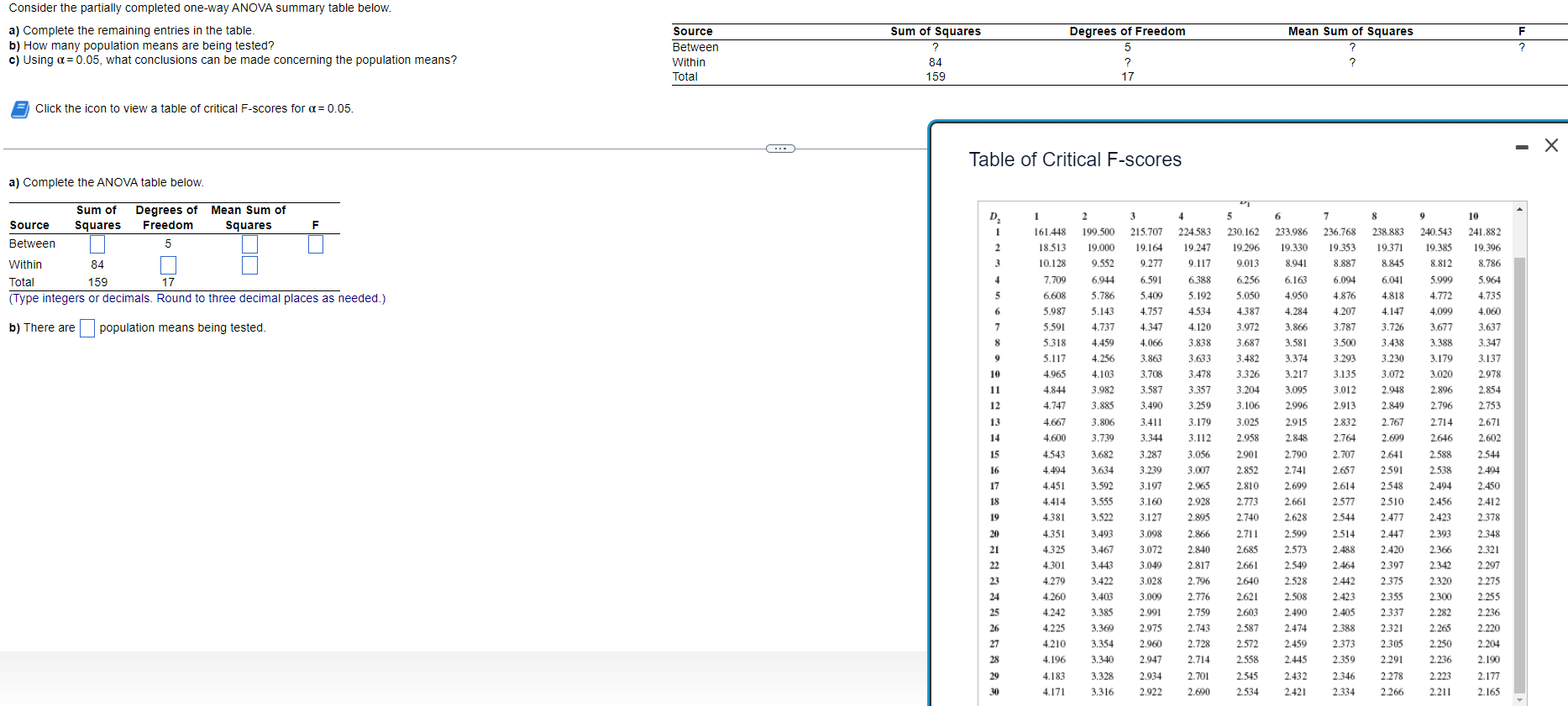Image resolution: width=1568 pixels, height=706 pixels.
Task: Click Total Sum of Squares '159' in question table
Action: point(936,77)
